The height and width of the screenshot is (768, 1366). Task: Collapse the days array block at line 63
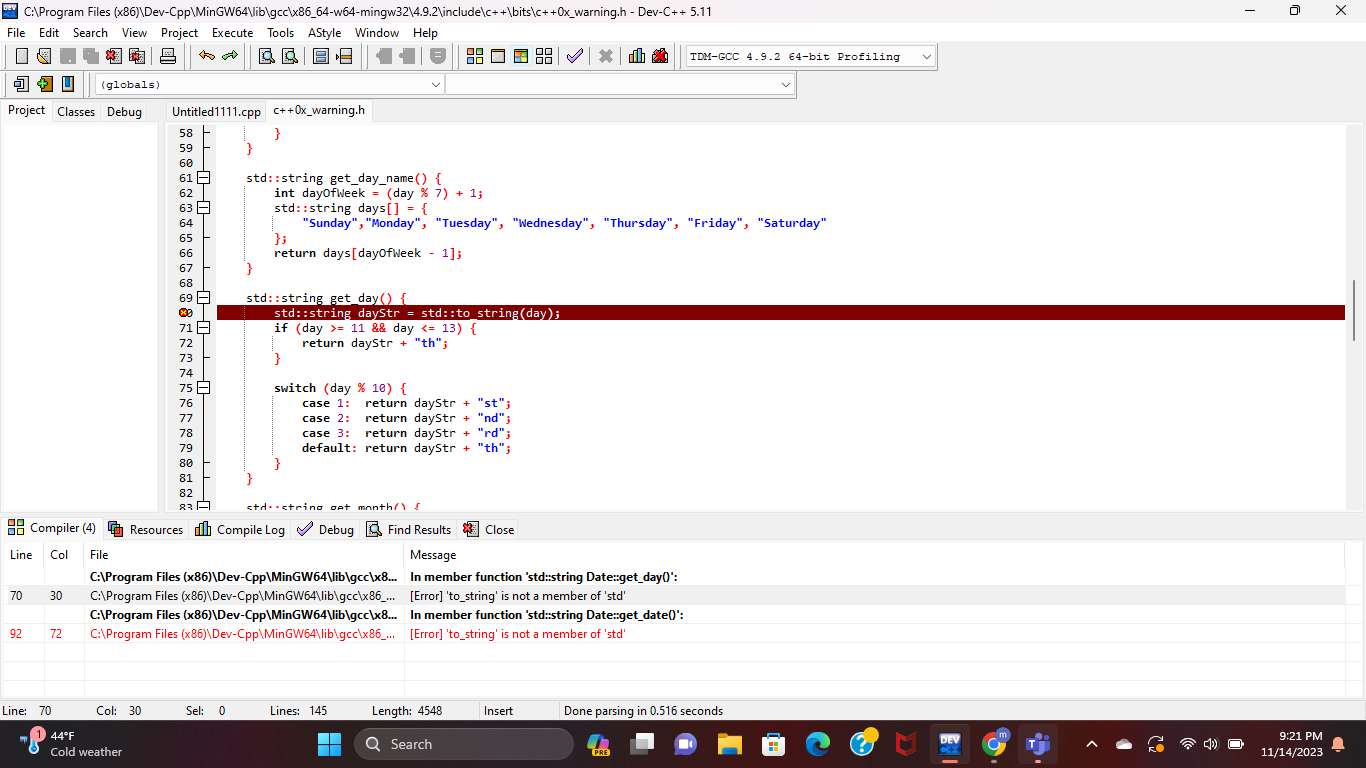coord(204,208)
